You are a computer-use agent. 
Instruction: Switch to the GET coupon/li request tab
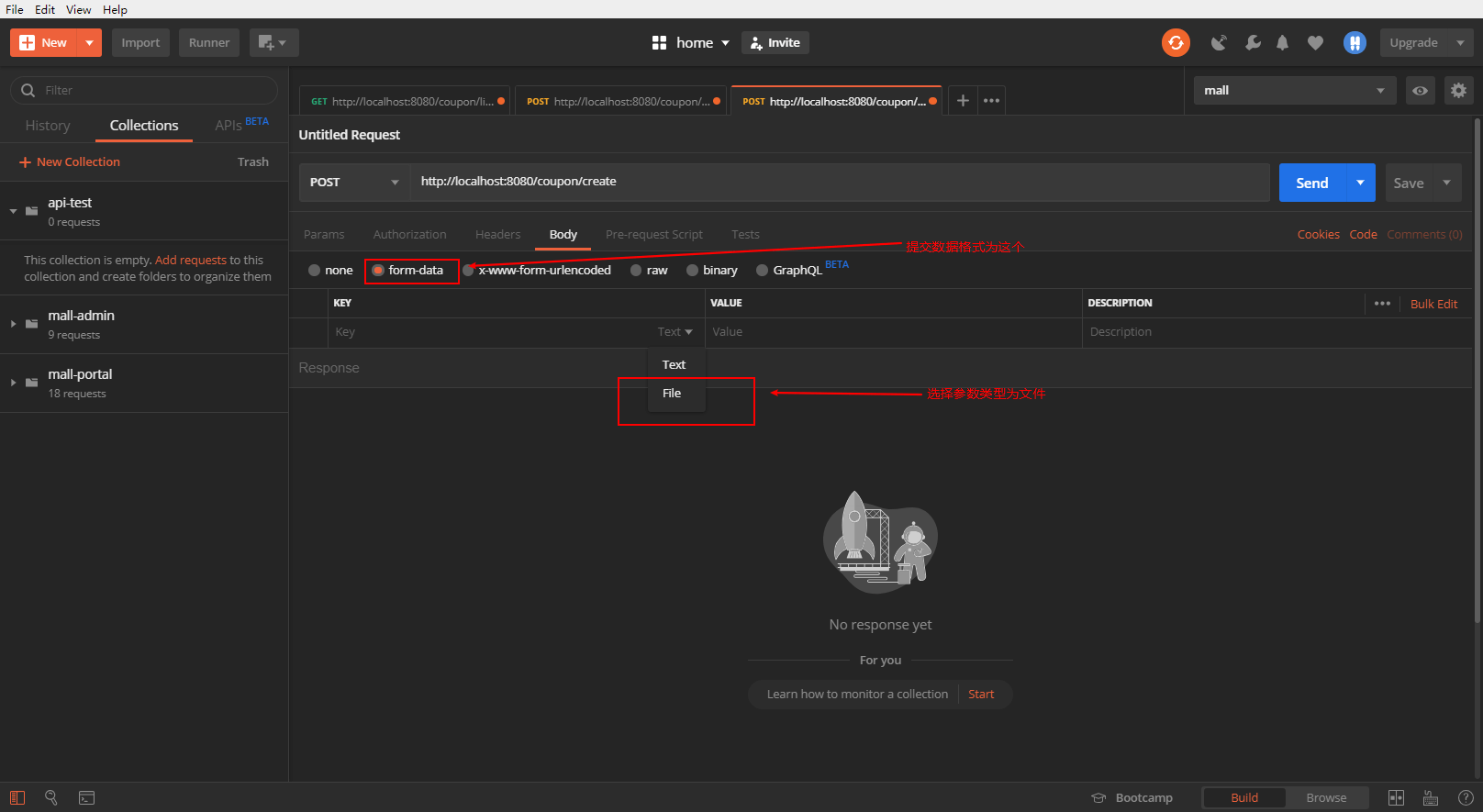point(407,101)
